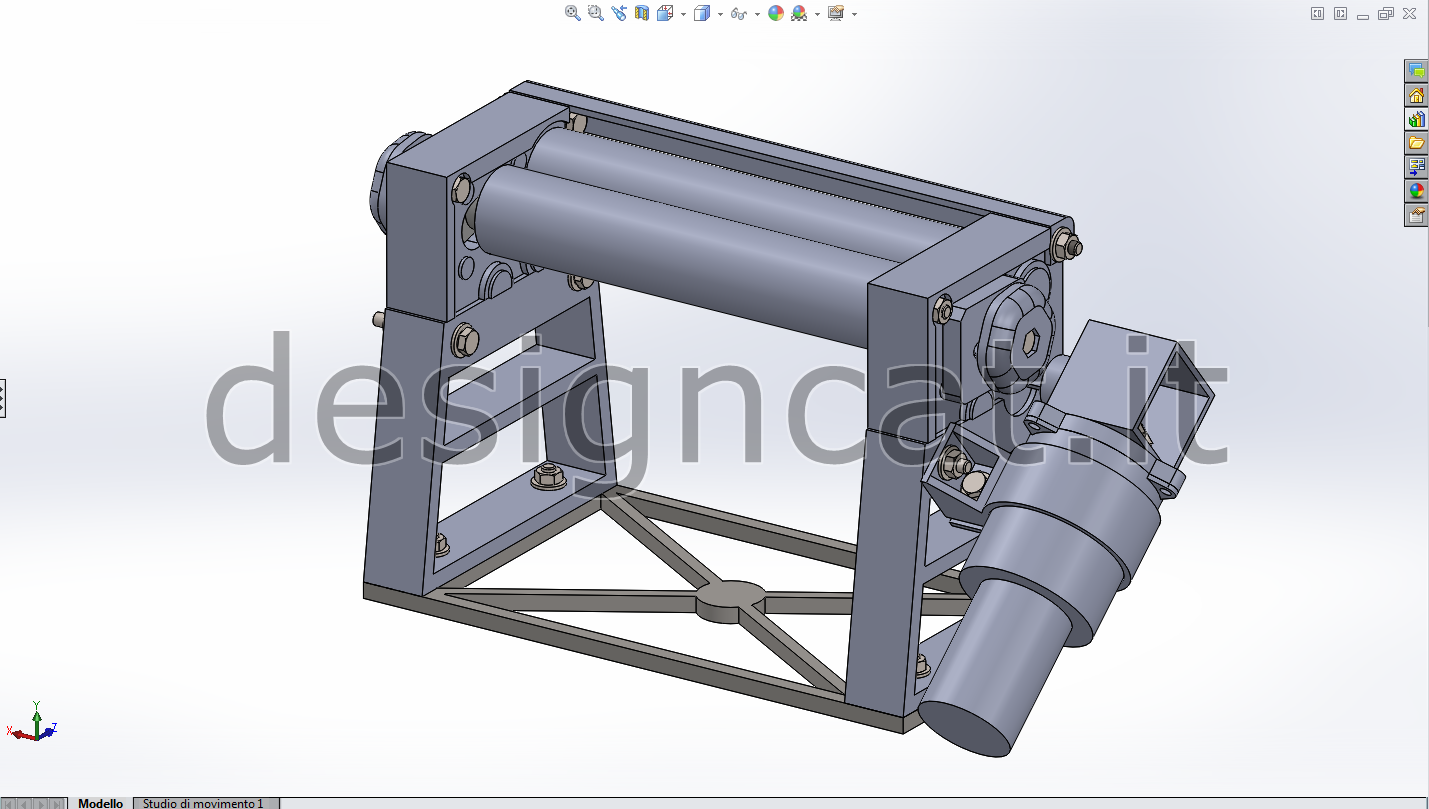1429x809 pixels.
Task: Click the Apply Scene icon
Action: 799,13
